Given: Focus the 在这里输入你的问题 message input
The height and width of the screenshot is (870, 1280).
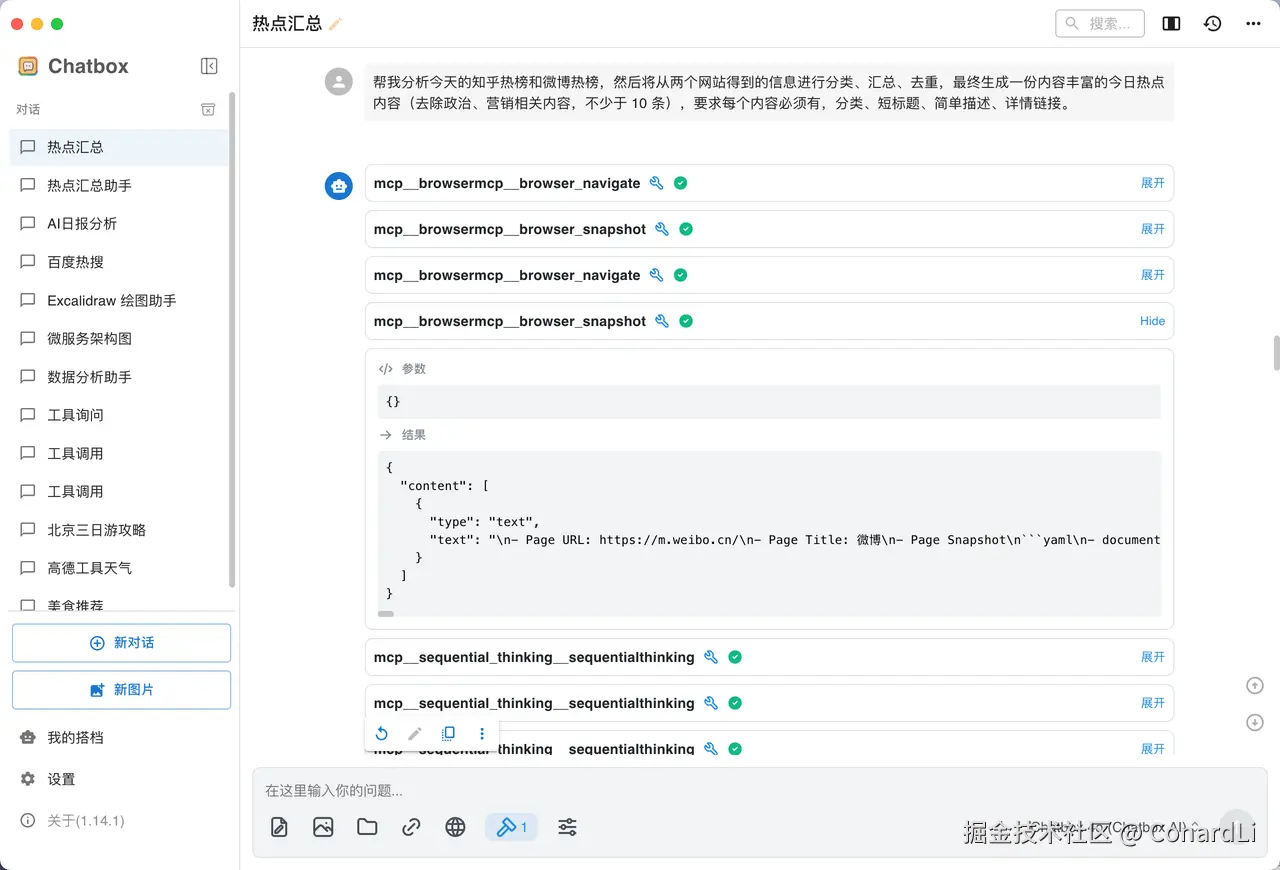Looking at the screenshot, I should pos(740,791).
